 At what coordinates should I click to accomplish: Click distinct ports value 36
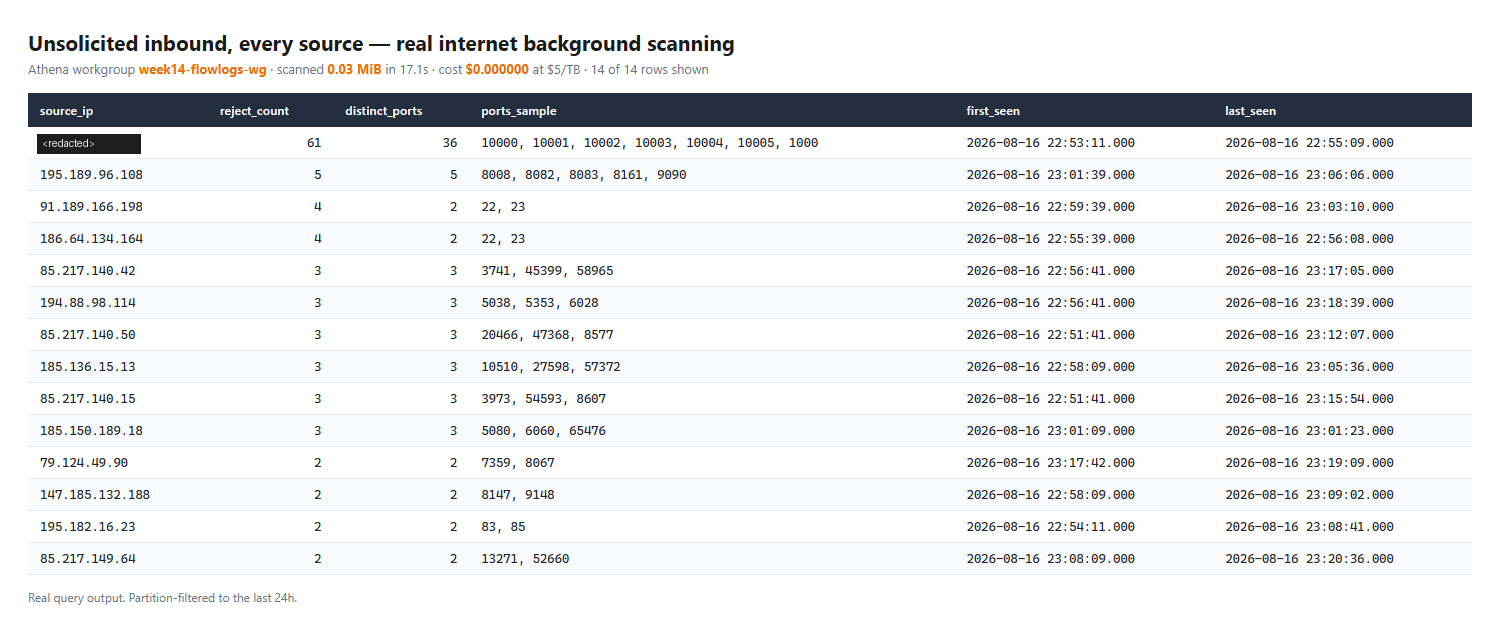click(450, 143)
